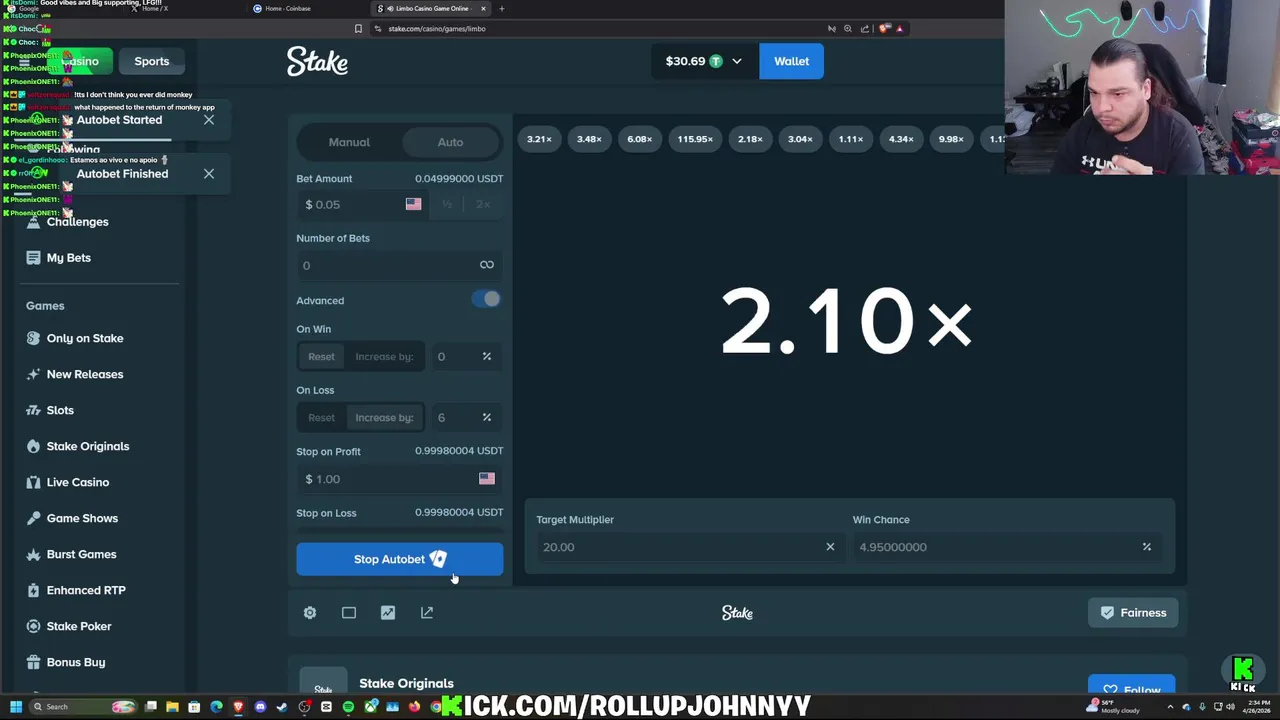Click the Burst Games sidebar icon
The width and height of the screenshot is (1280, 720).
(34, 554)
